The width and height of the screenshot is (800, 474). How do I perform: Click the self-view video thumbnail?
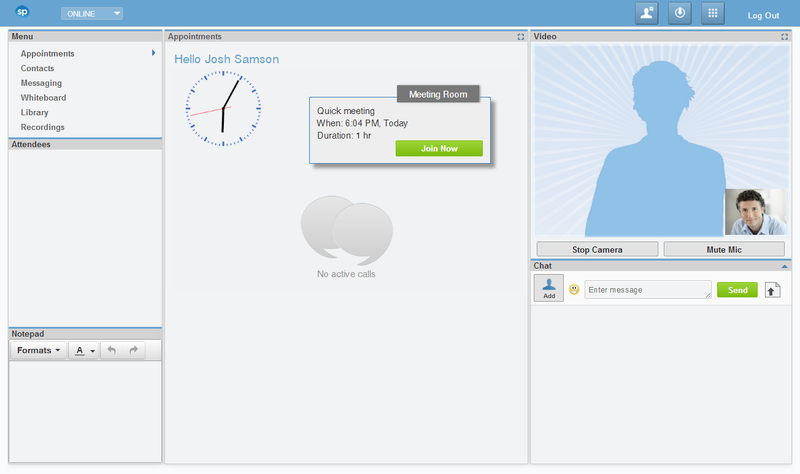756,212
